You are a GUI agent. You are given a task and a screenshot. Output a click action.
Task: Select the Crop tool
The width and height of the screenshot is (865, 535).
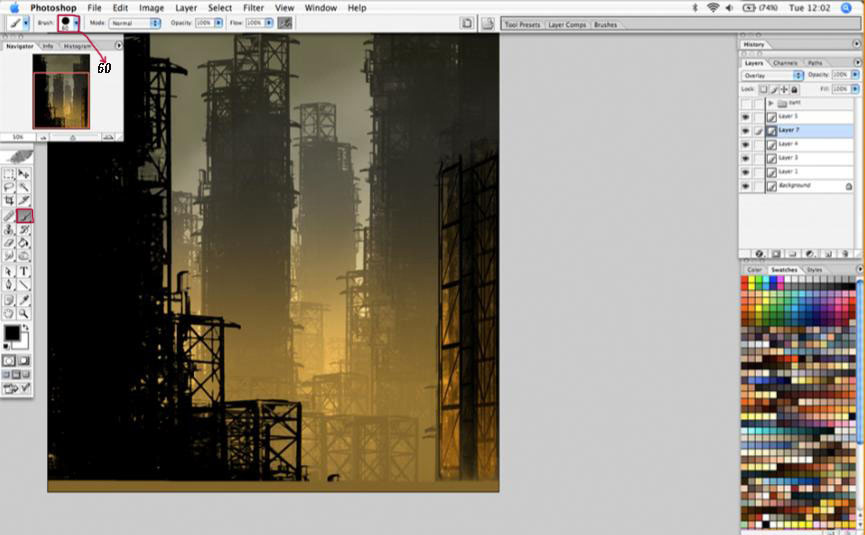click(9, 201)
